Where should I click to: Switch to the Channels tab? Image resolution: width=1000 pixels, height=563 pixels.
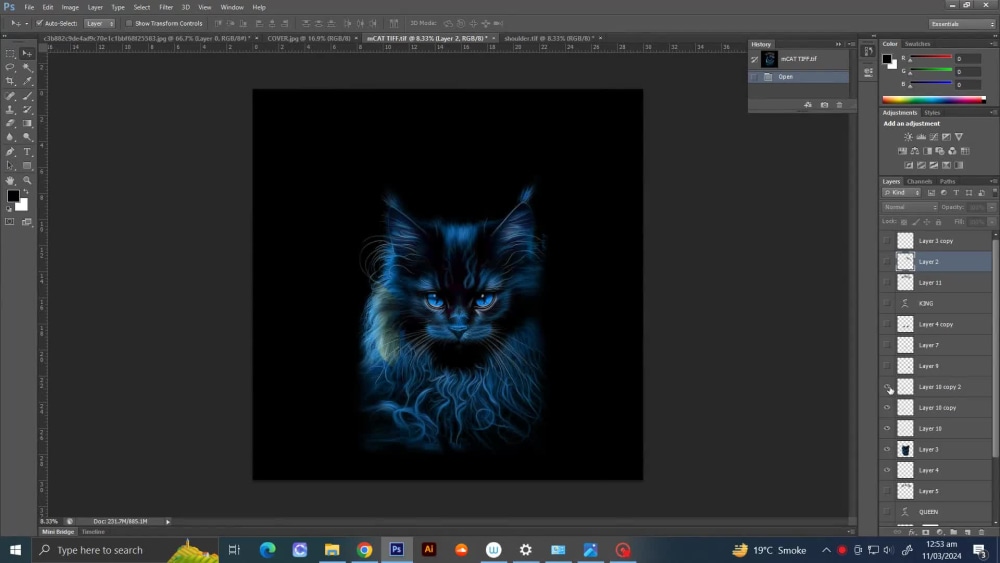point(919,182)
